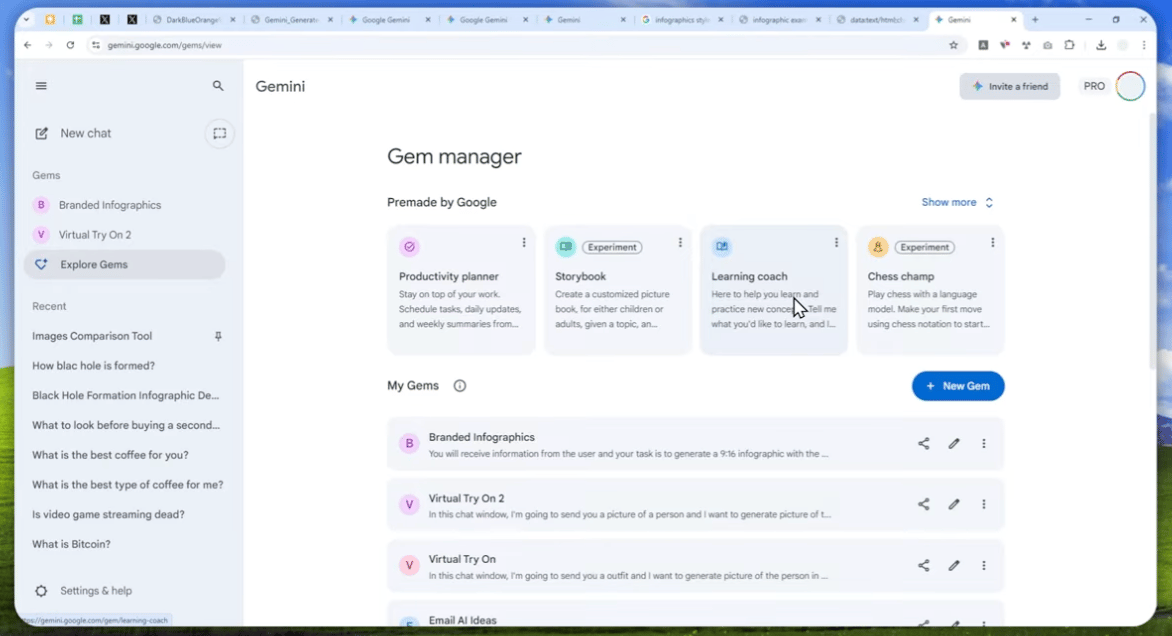Open Productivity planner card
Viewport: 1172px width, 636px height.
461,290
